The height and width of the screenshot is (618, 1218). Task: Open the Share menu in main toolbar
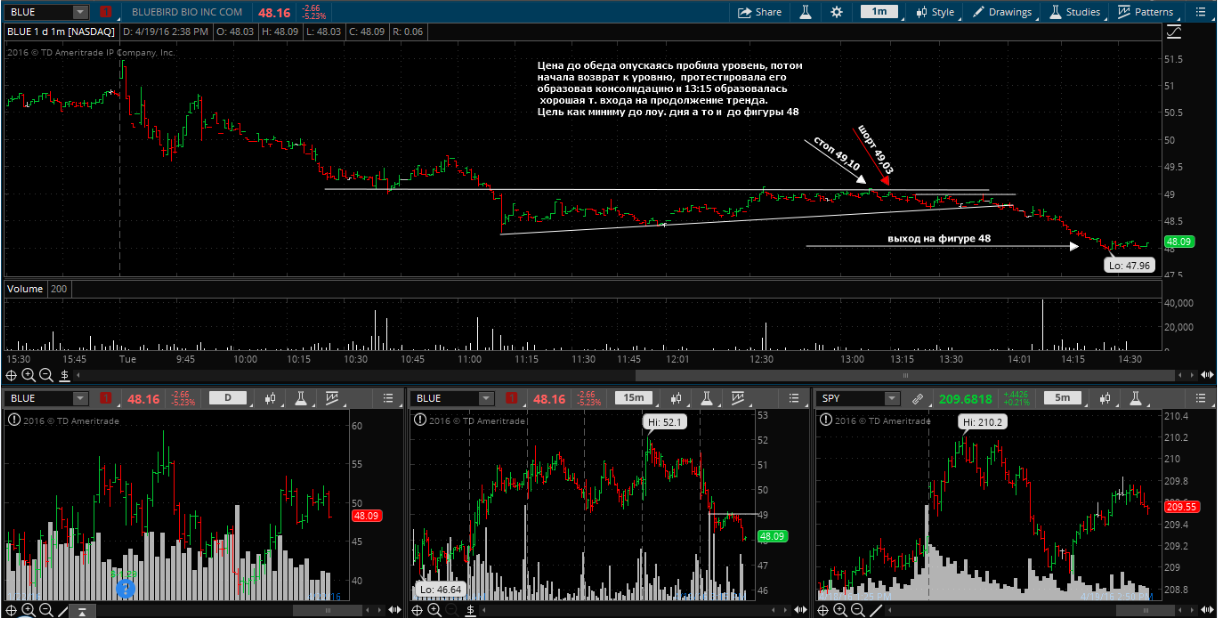[760, 12]
